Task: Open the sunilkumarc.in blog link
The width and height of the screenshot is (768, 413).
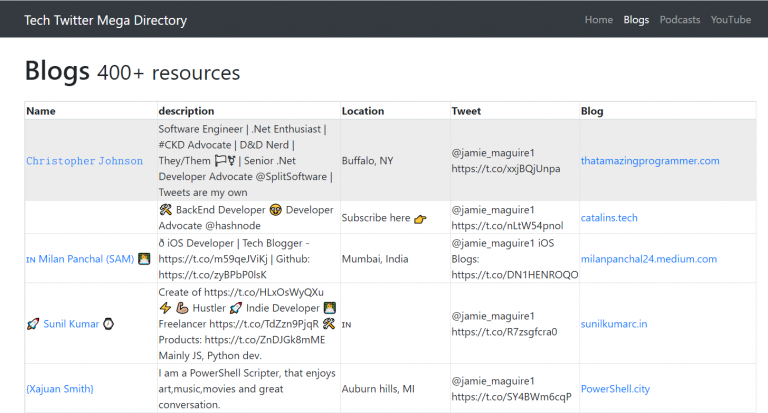Action: point(614,324)
